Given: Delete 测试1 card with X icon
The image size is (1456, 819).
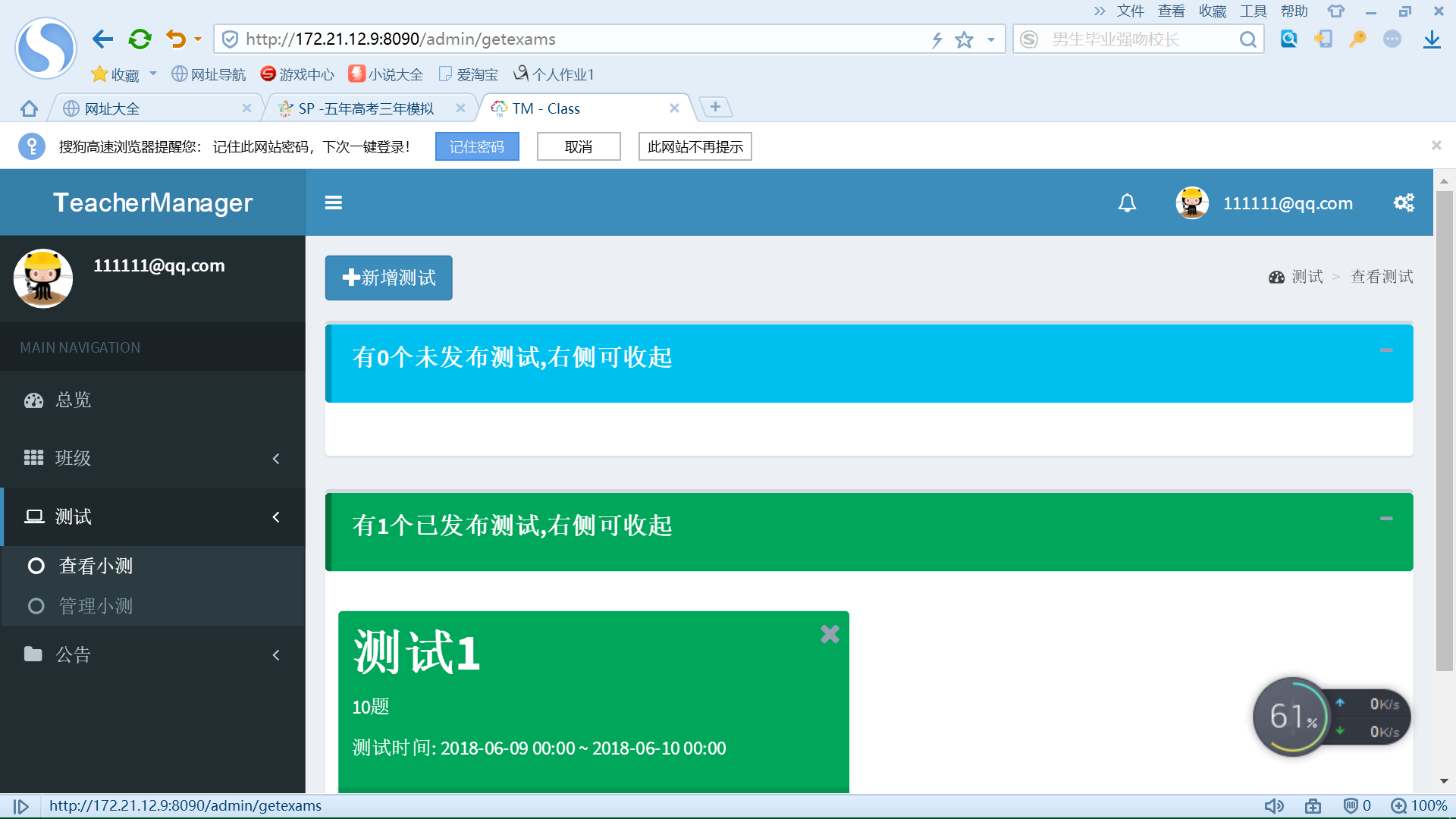Looking at the screenshot, I should [830, 634].
